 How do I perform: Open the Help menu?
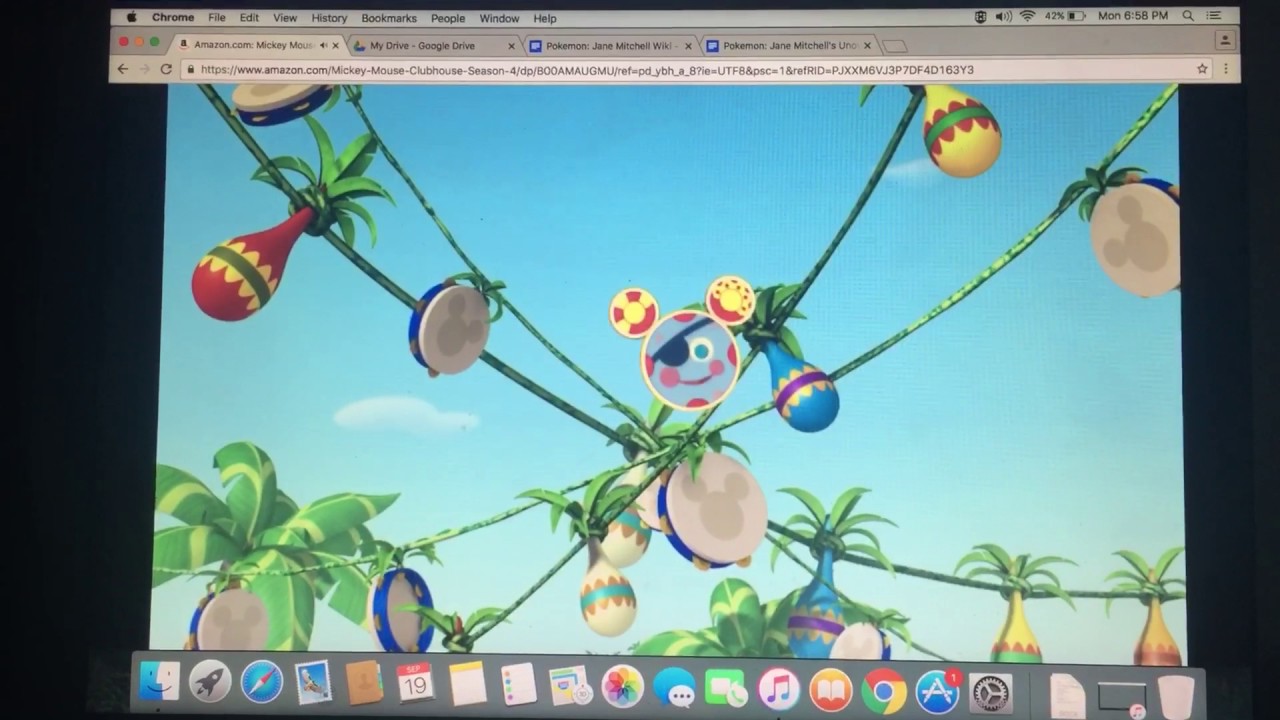click(x=545, y=18)
